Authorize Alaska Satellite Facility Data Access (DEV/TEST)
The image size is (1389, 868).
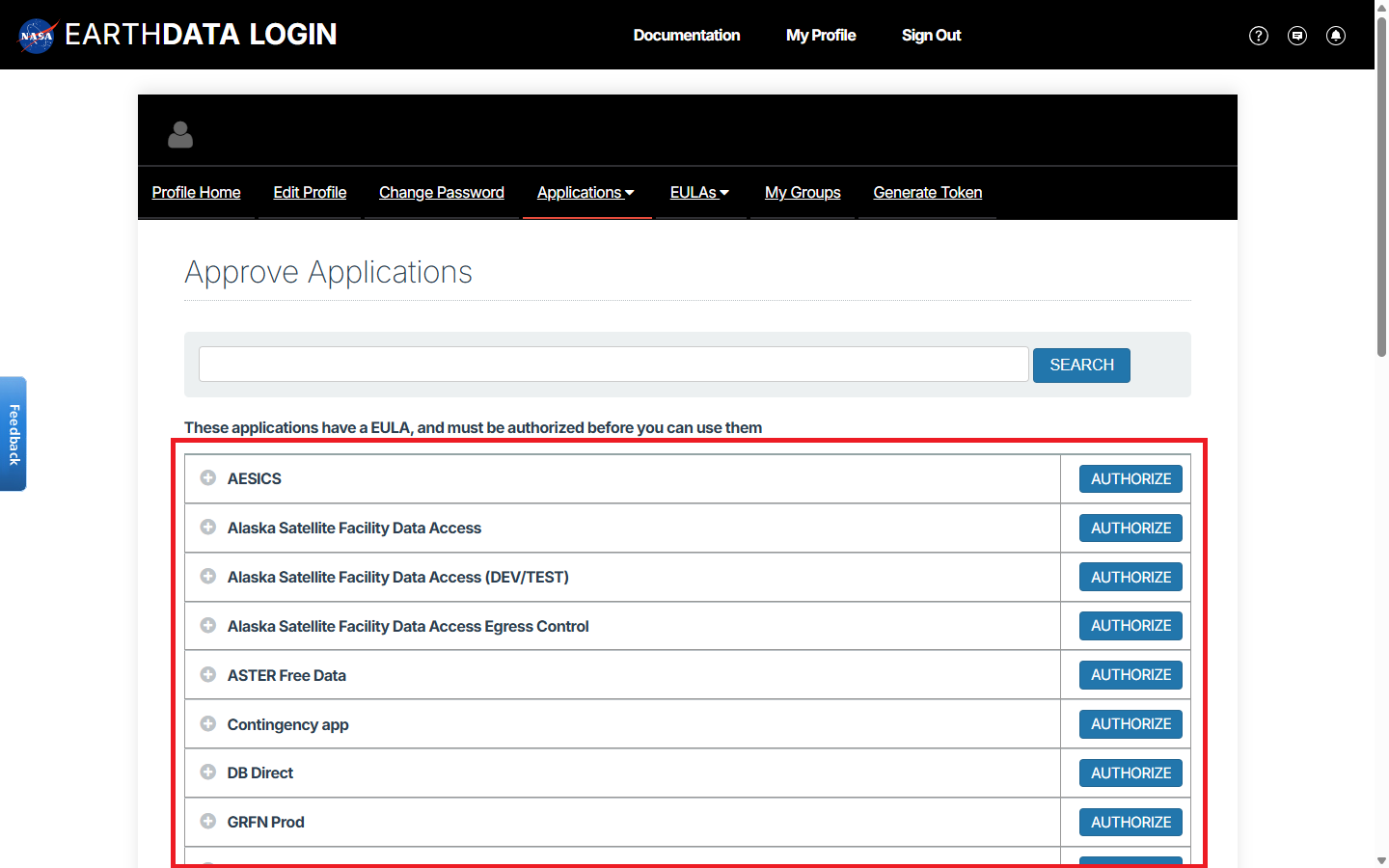pyautogui.click(x=1130, y=578)
